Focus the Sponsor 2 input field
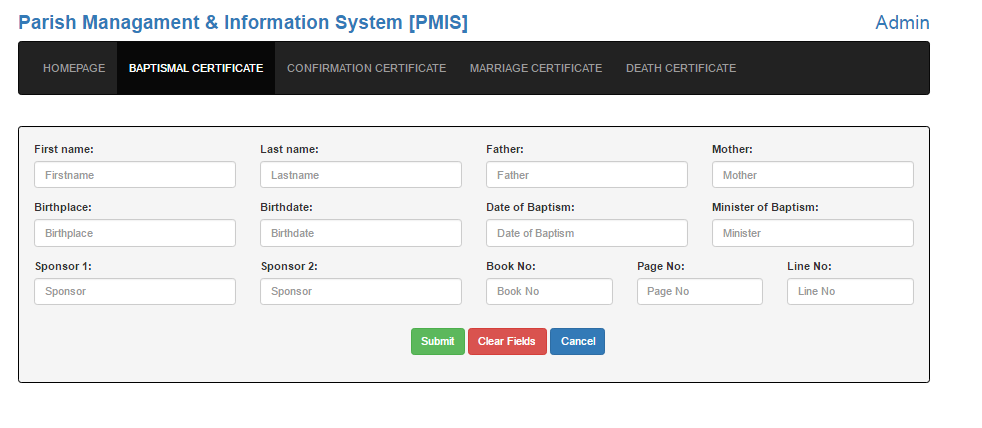Image resolution: width=982 pixels, height=428 pixels. 361,291
